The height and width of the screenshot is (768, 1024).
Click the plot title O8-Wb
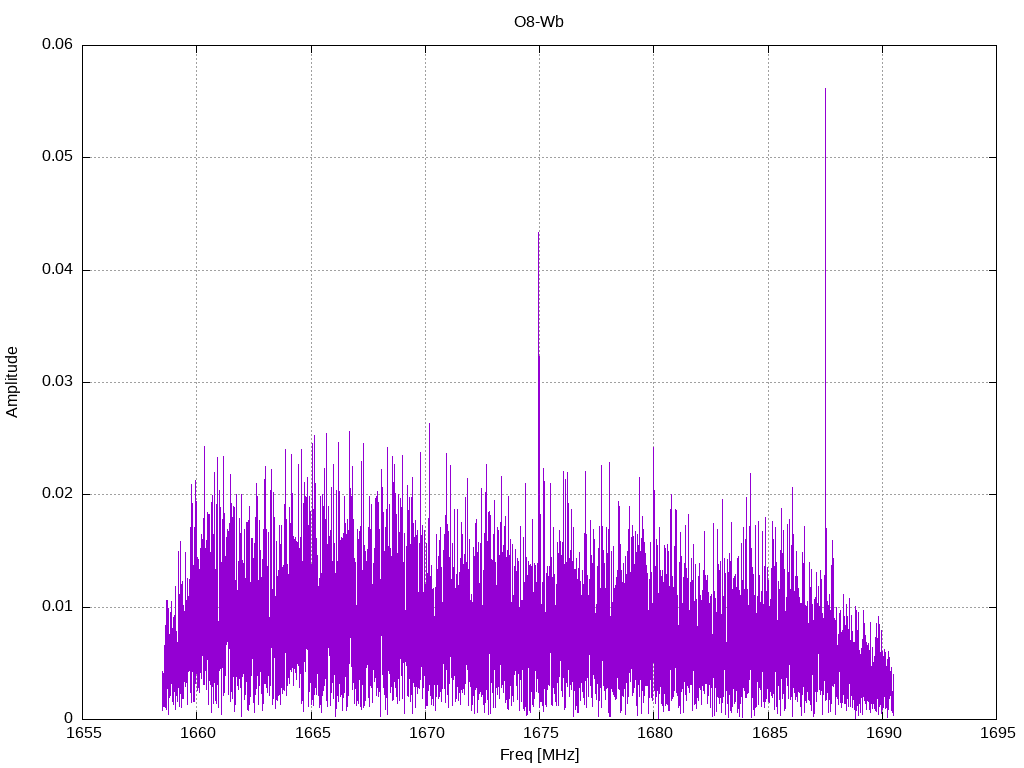coord(539,22)
